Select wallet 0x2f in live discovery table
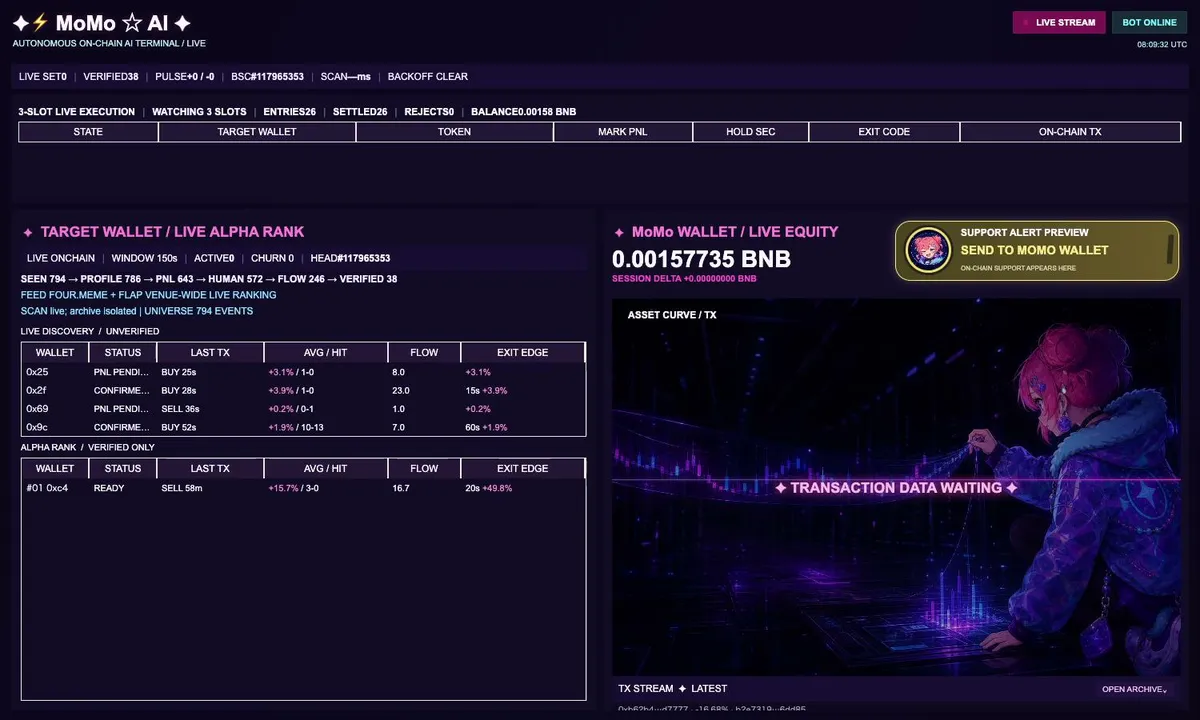 coord(36,391)
